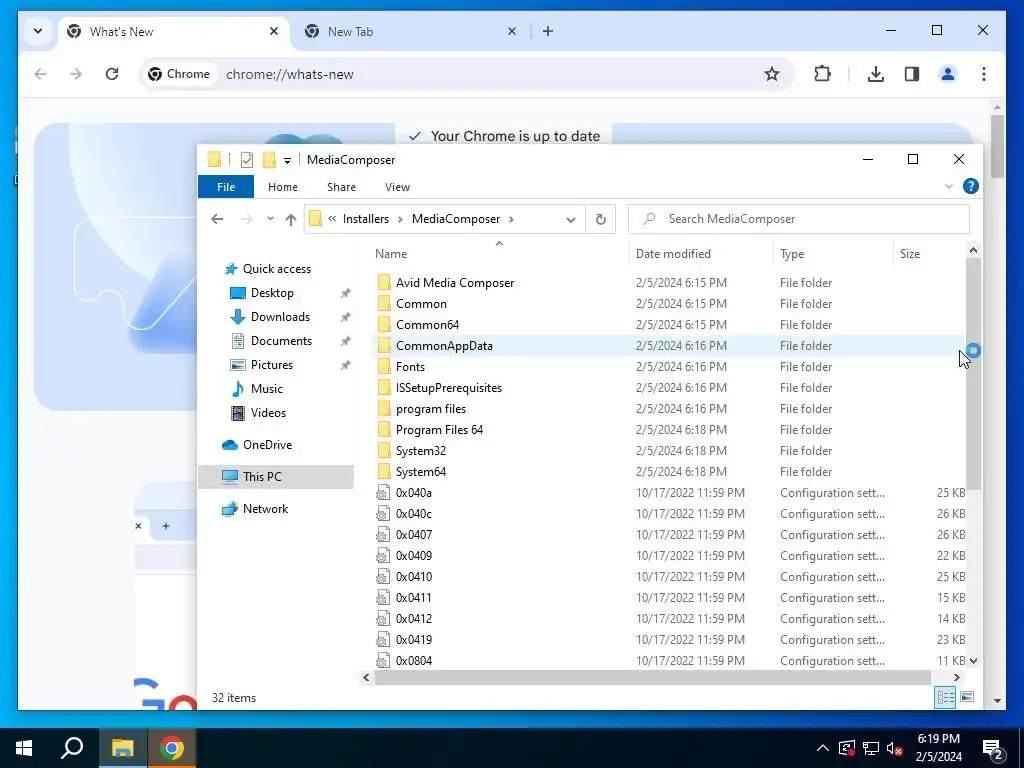The height and width of the screenshot is (768, 1024).
Task: Expand chevron after MediaComposer breadcrumb
Action: pos(511,219)
